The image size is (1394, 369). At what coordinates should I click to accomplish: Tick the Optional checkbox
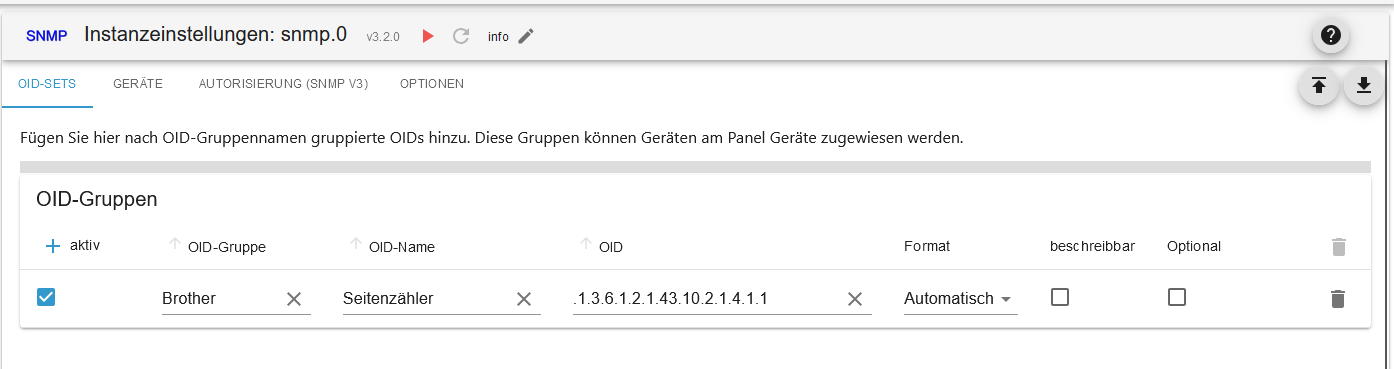[1177, 297]
